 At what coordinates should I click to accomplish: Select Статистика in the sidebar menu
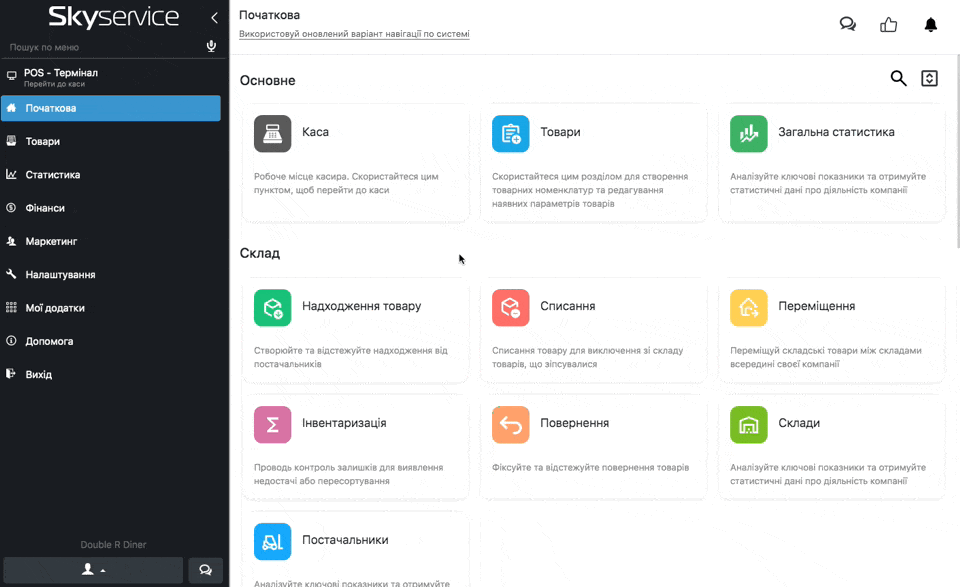click(x=53, y=175)
